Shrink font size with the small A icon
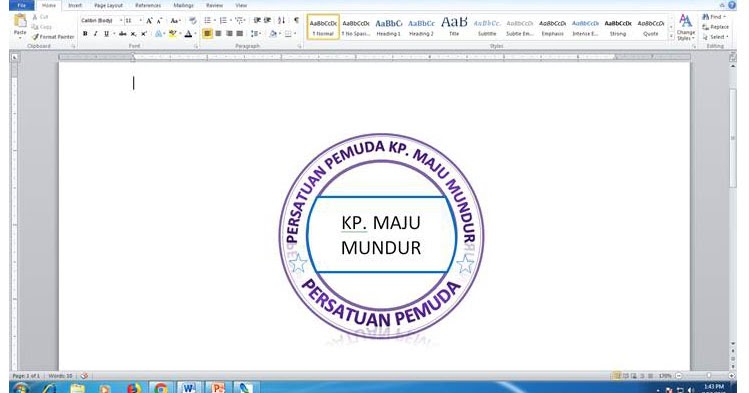Screen dimensions: 749x393 click(x=160, y=21)
